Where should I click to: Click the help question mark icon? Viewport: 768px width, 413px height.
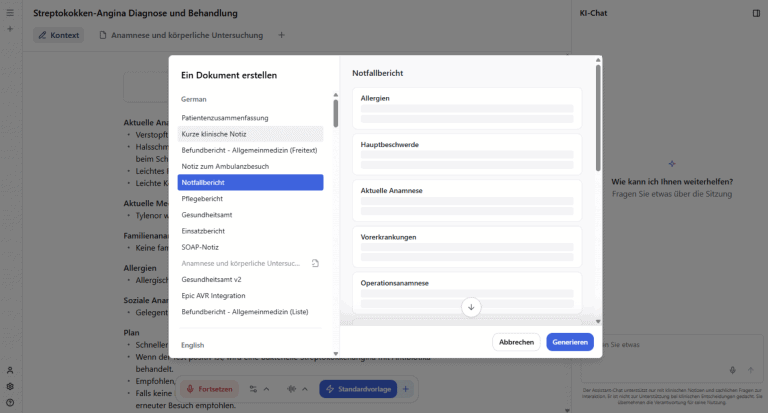[10, 402]
